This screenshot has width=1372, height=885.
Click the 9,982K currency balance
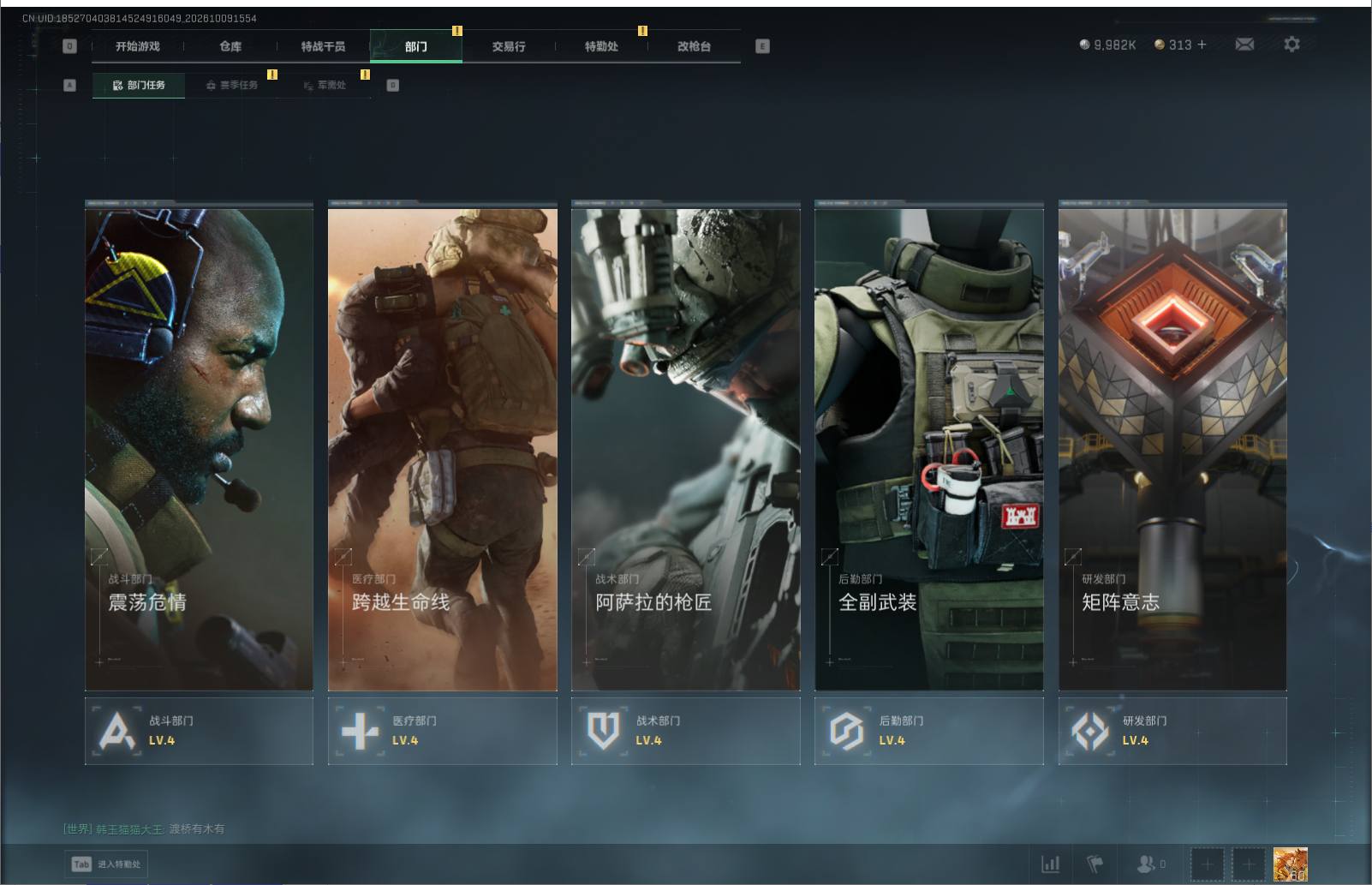[1107, 45]
